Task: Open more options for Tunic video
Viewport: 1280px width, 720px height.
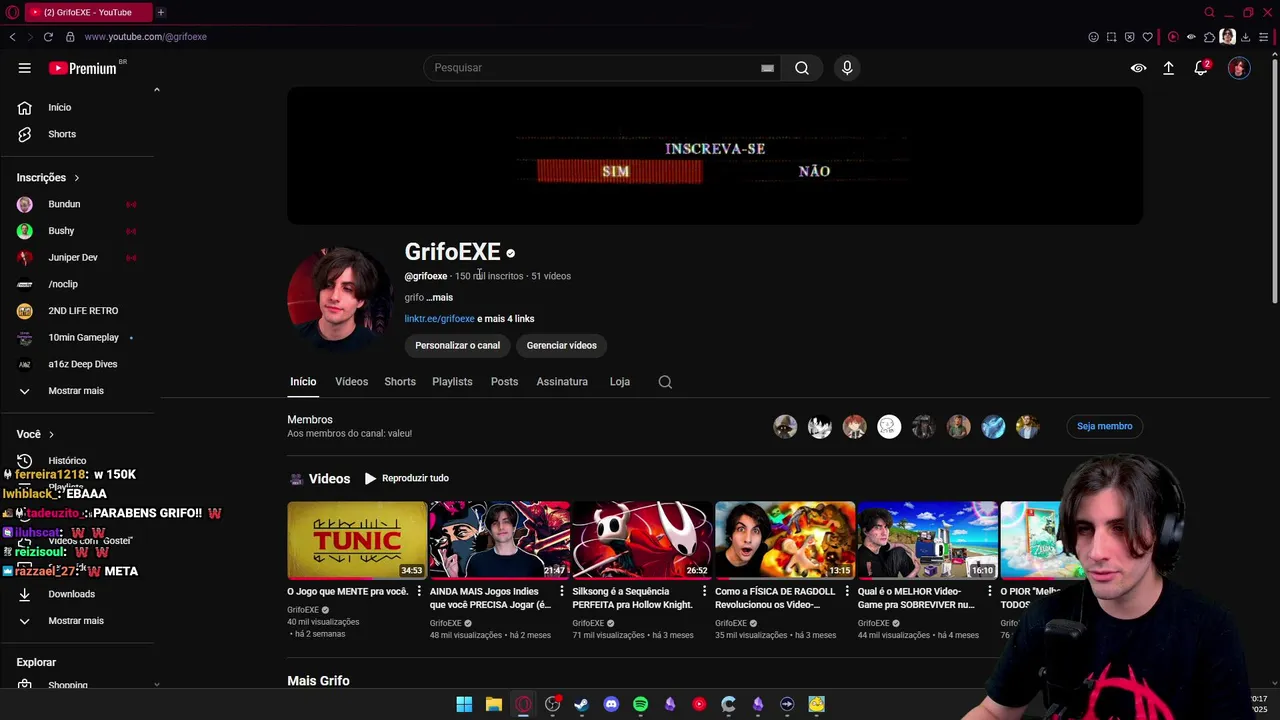Action: coord(419,592)
